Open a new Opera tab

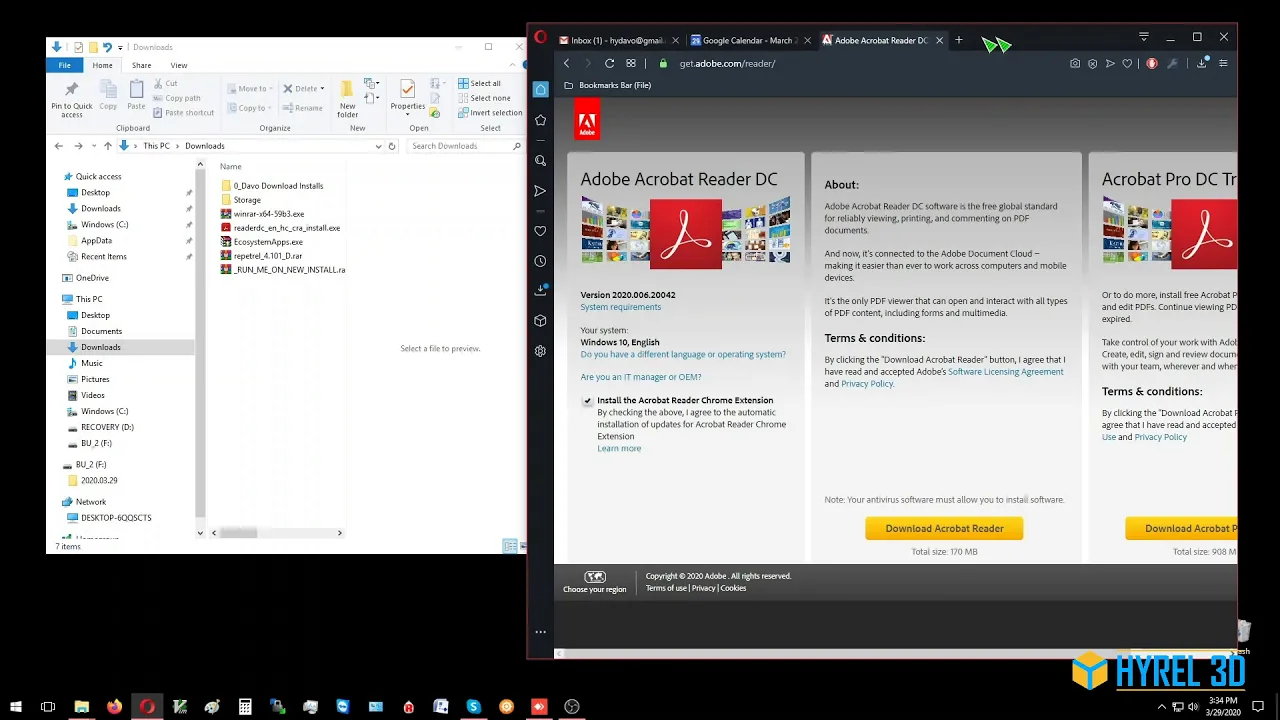click(x=958, y=40)
